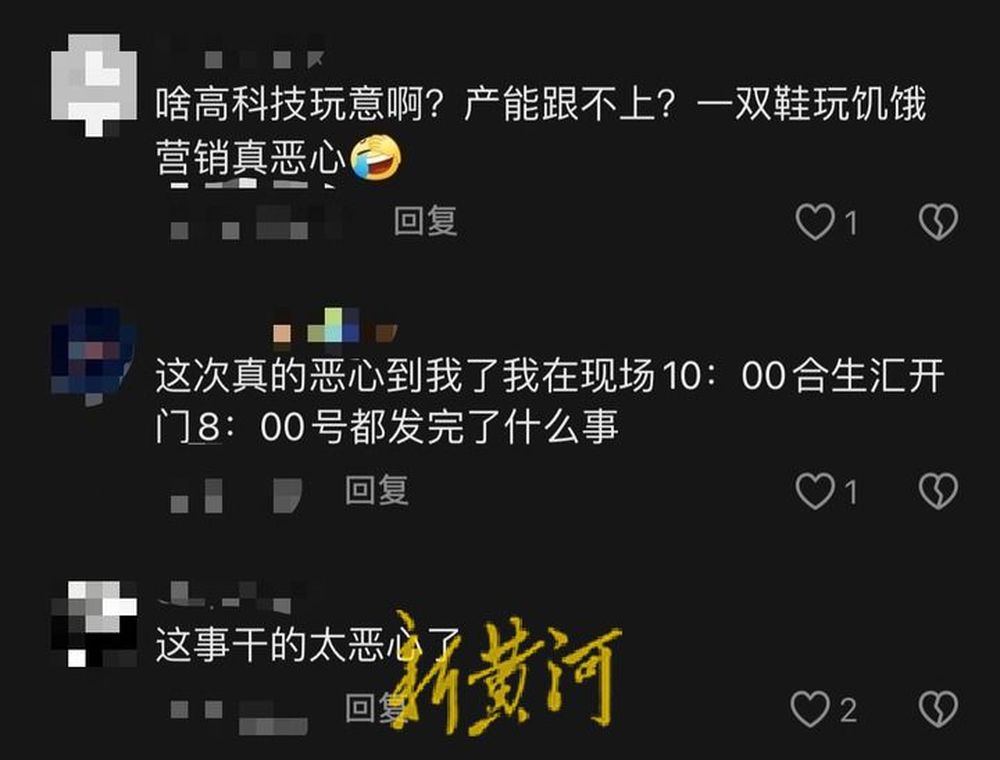Open the third commenter's black-white avatar
The width and height of the screenshot is (1000, 760).
click(x=94, y=624)
